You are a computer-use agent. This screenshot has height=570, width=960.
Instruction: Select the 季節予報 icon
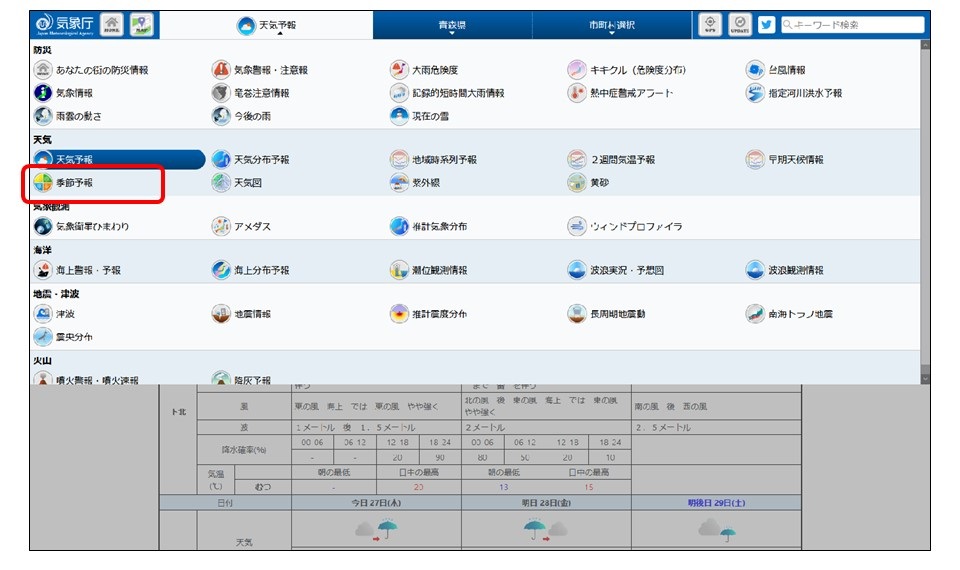42,182
